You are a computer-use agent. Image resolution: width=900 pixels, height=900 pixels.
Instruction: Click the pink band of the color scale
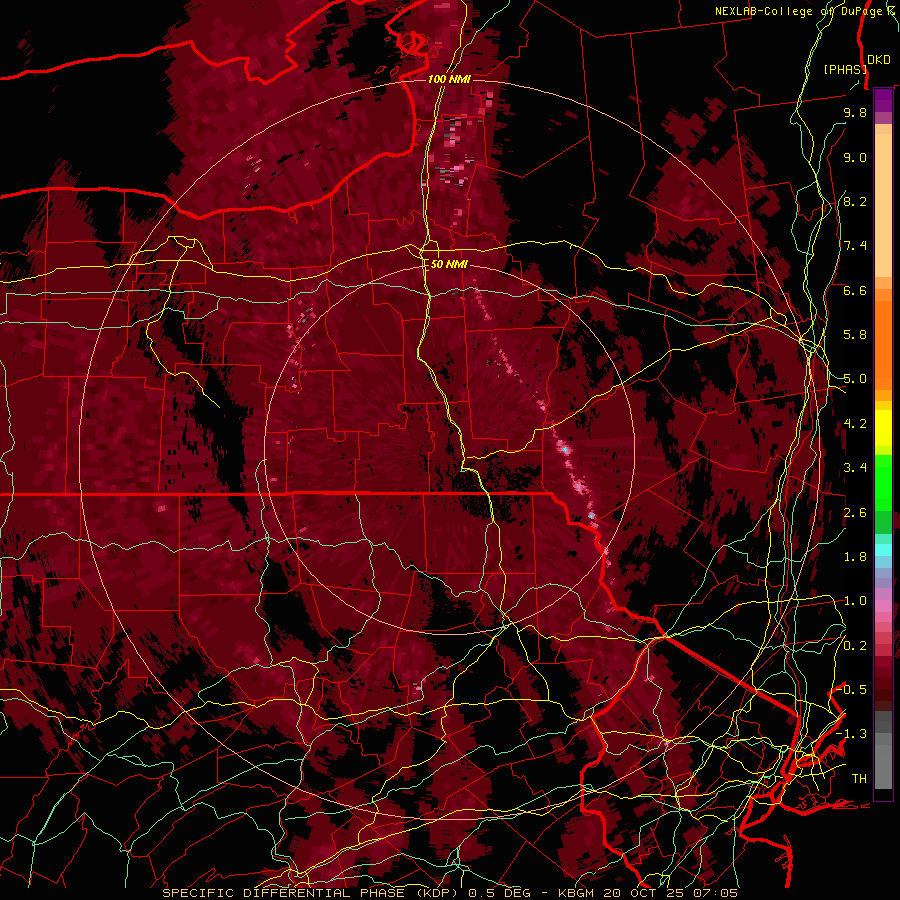pyautogui.click(x=883, y=606)
